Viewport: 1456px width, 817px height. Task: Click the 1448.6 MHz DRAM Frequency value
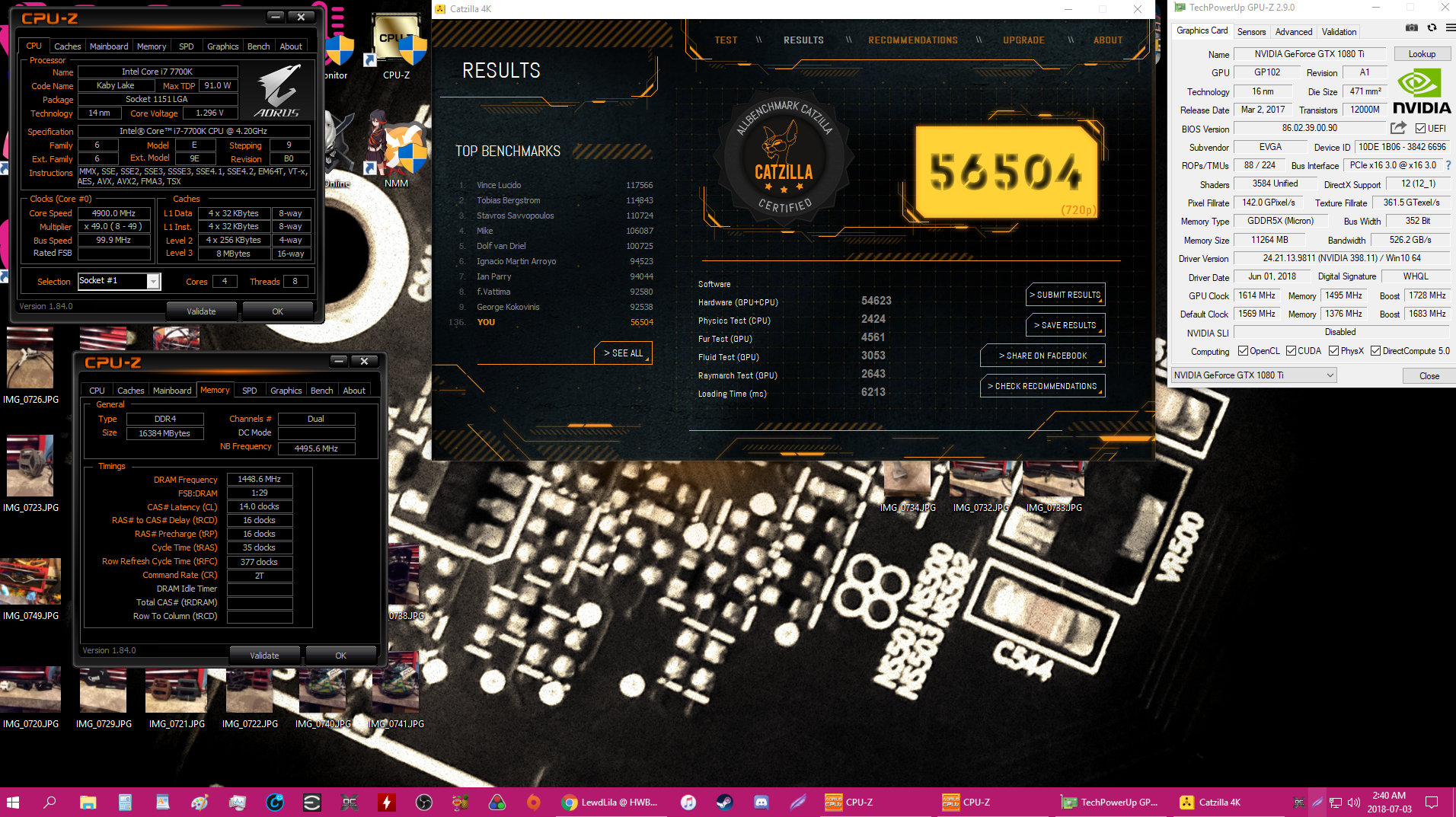tap(259, 479)
